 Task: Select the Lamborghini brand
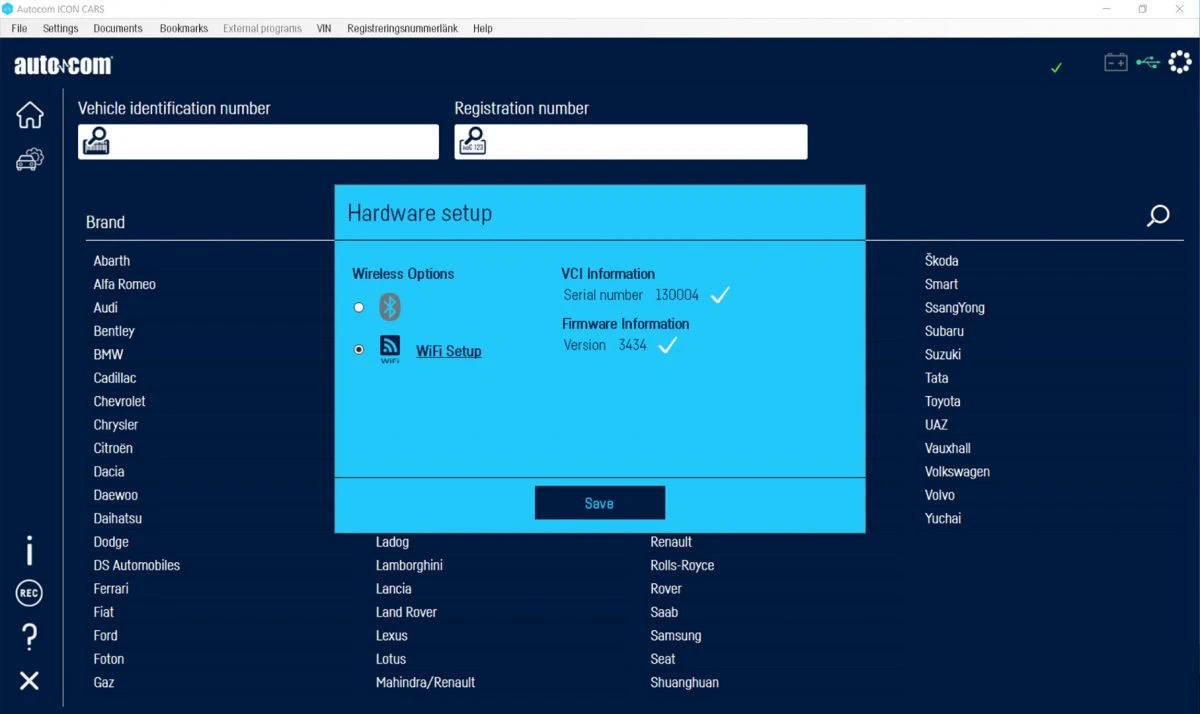[409, 566]
